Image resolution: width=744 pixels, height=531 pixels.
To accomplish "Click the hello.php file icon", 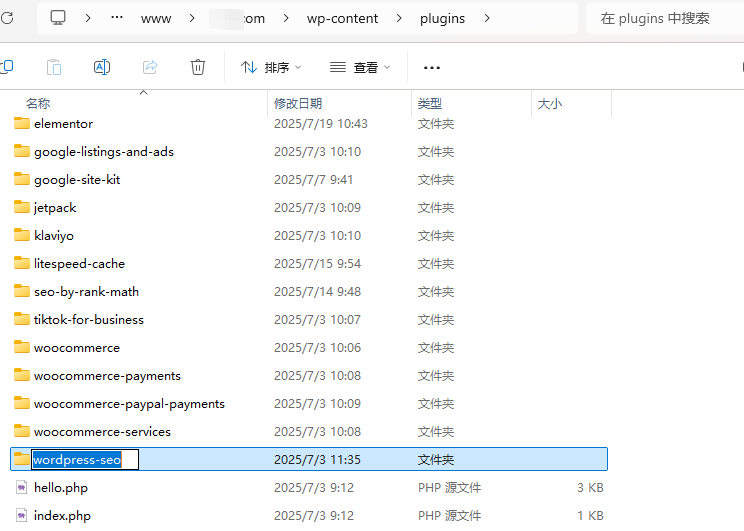I will (x=22, y=488).
